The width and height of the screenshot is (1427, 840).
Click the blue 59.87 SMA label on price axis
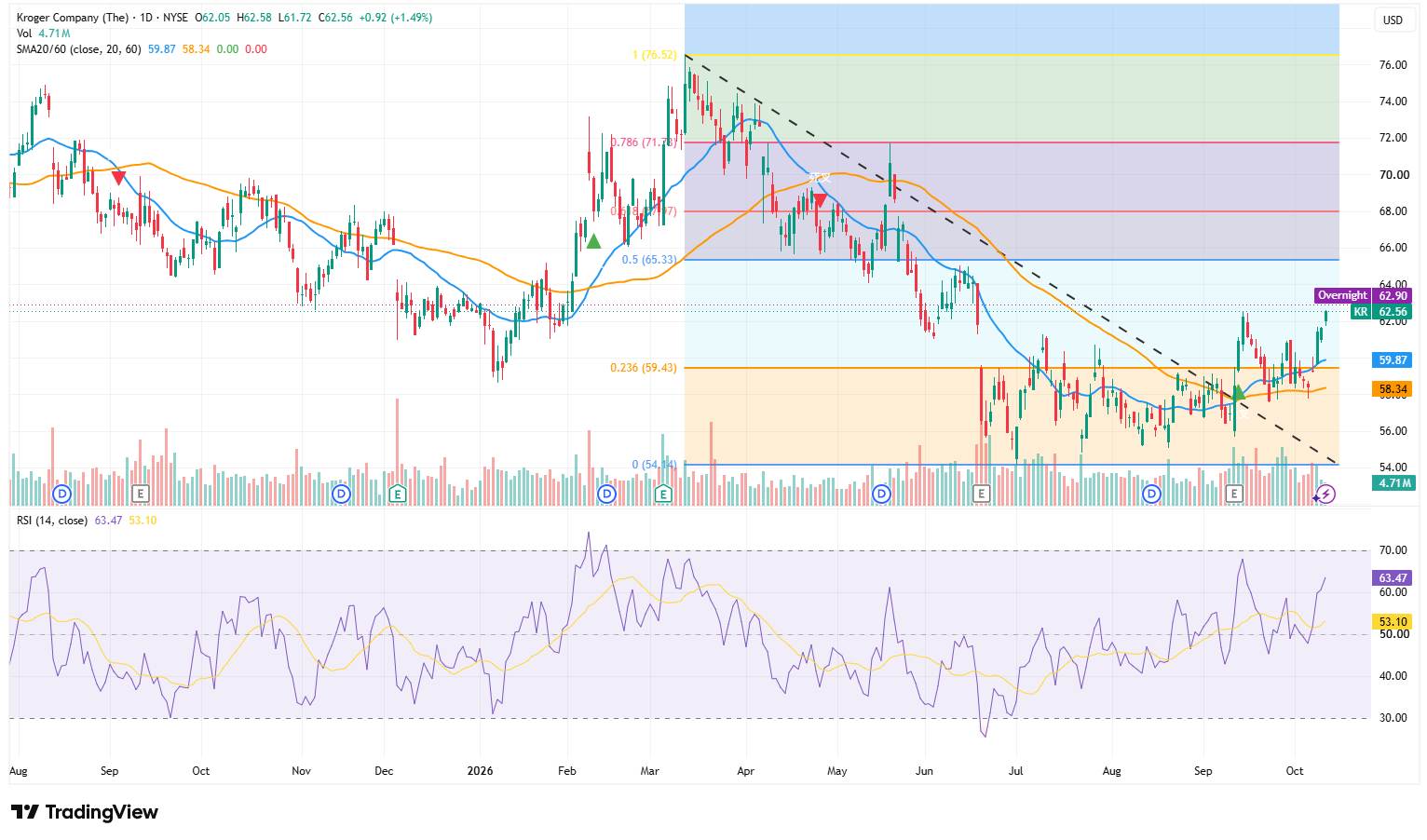[1393, 359]
